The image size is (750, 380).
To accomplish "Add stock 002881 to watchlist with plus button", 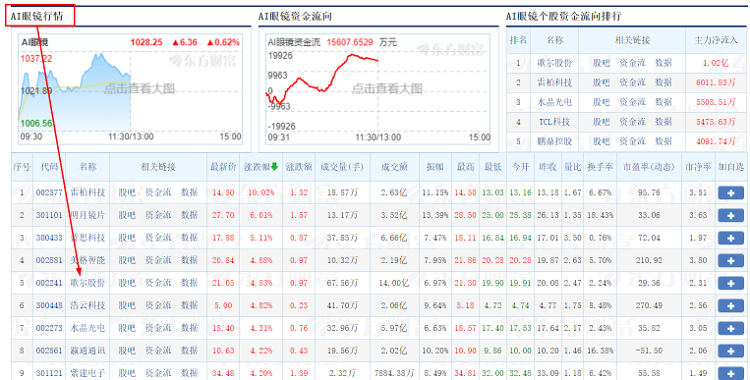I will pyautogui.click(x=730, y=260).
